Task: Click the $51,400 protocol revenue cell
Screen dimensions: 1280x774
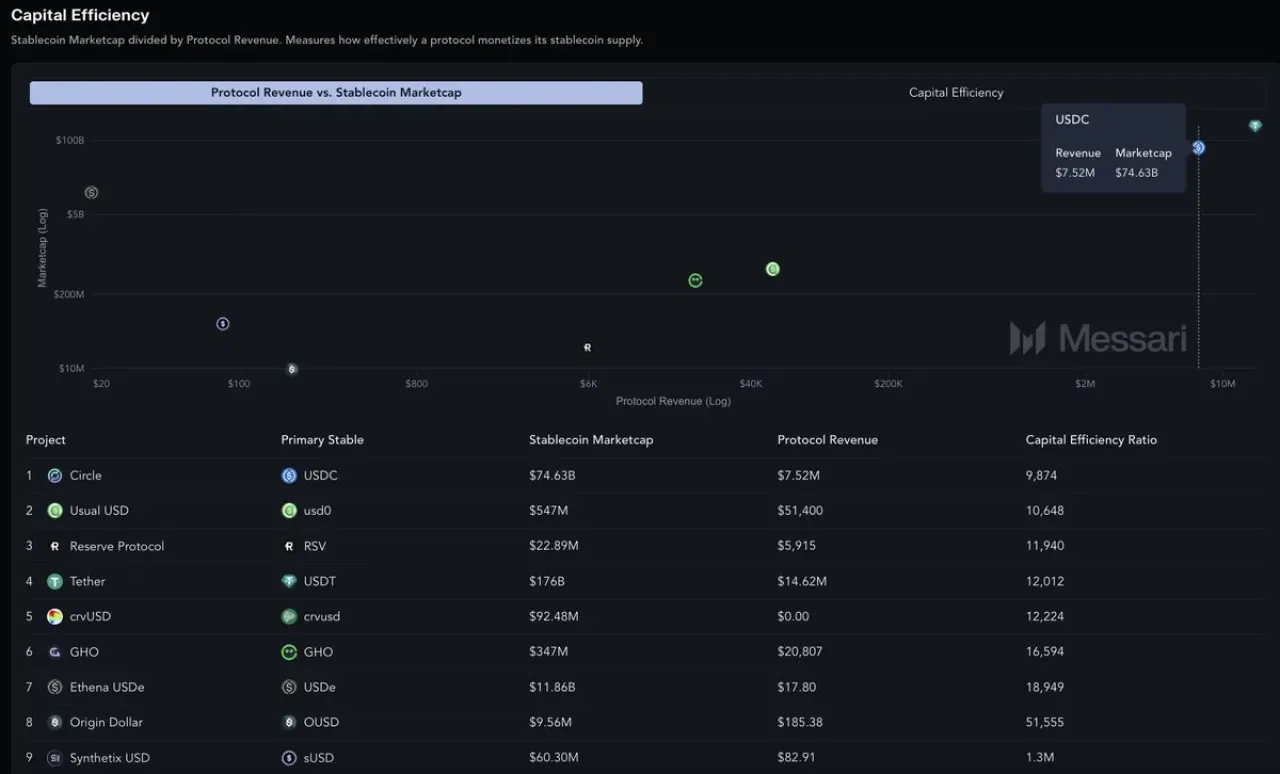Action: (x=800, y=511)
